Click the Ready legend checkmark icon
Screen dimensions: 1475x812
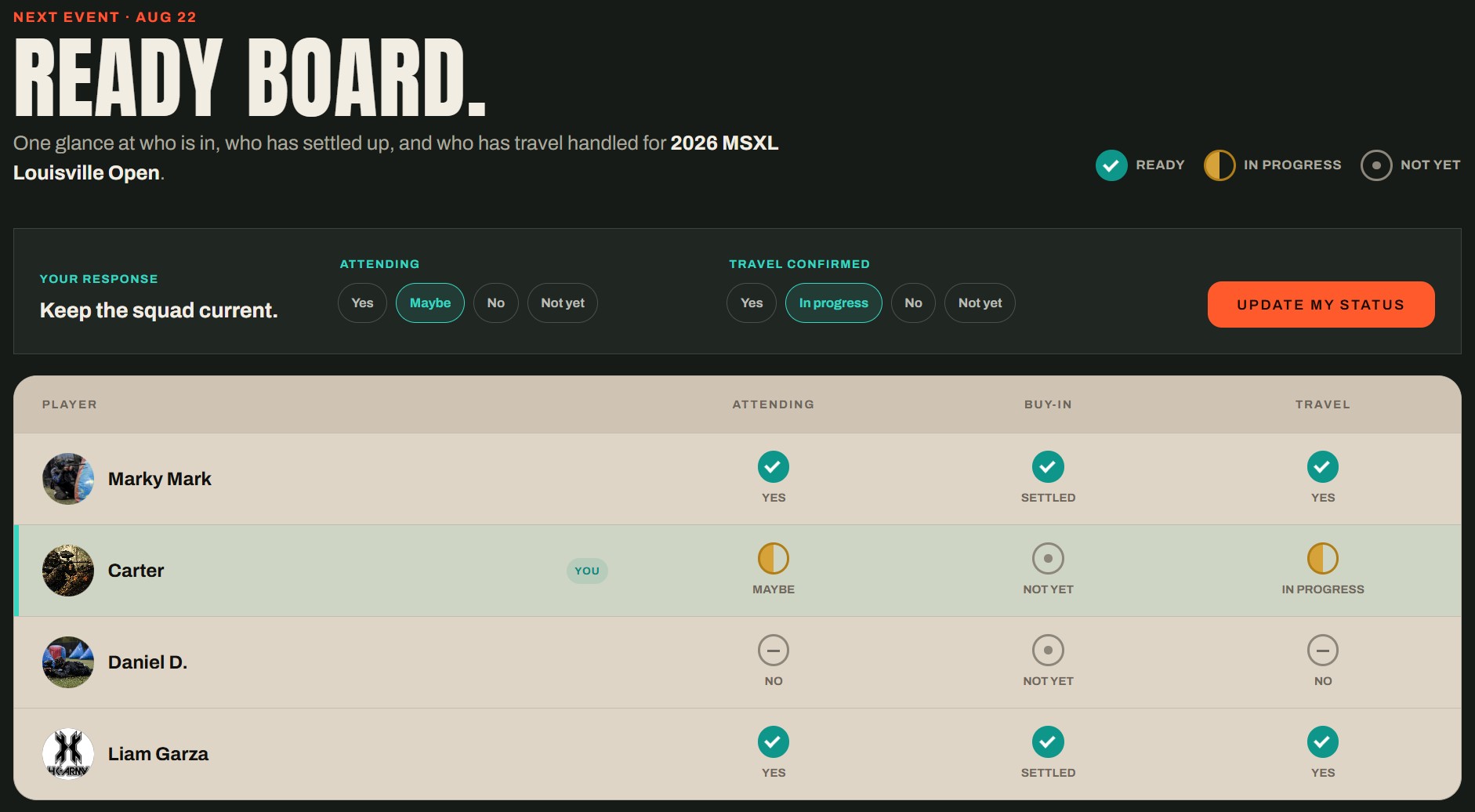(1111, 165)
